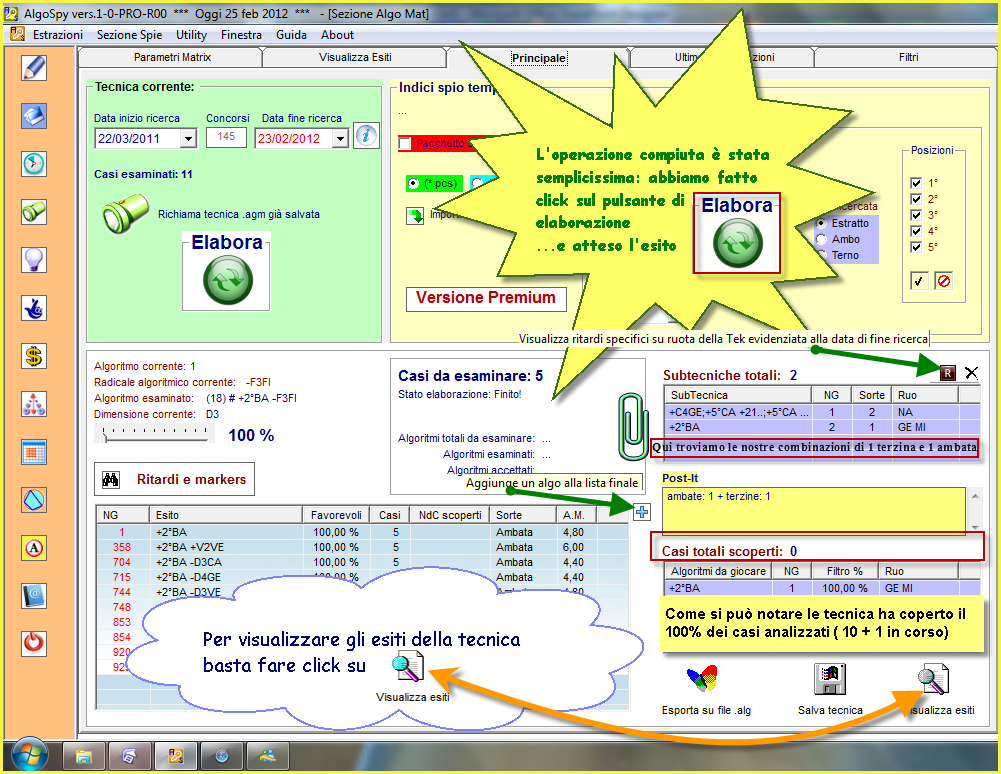Open the Windows Start button
Image resolution: width=1001 pixels, height=774 pixels.
click(29, 757)
